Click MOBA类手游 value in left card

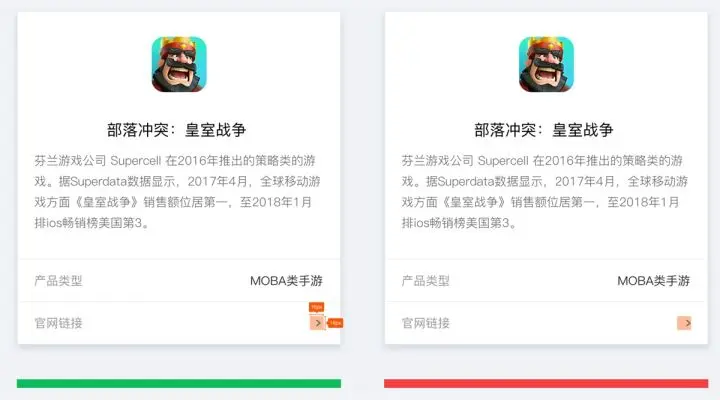tap(286, 281)
